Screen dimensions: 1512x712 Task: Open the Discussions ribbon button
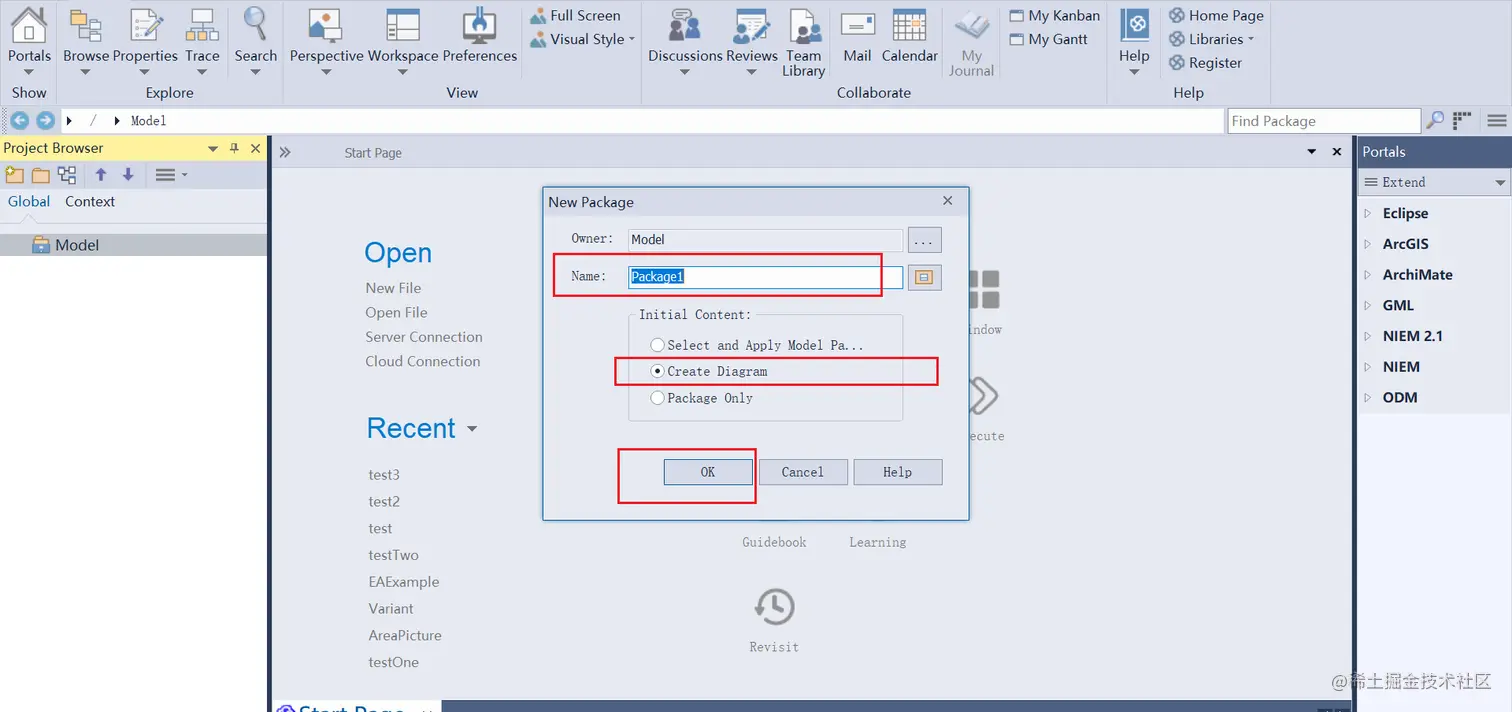685,40
